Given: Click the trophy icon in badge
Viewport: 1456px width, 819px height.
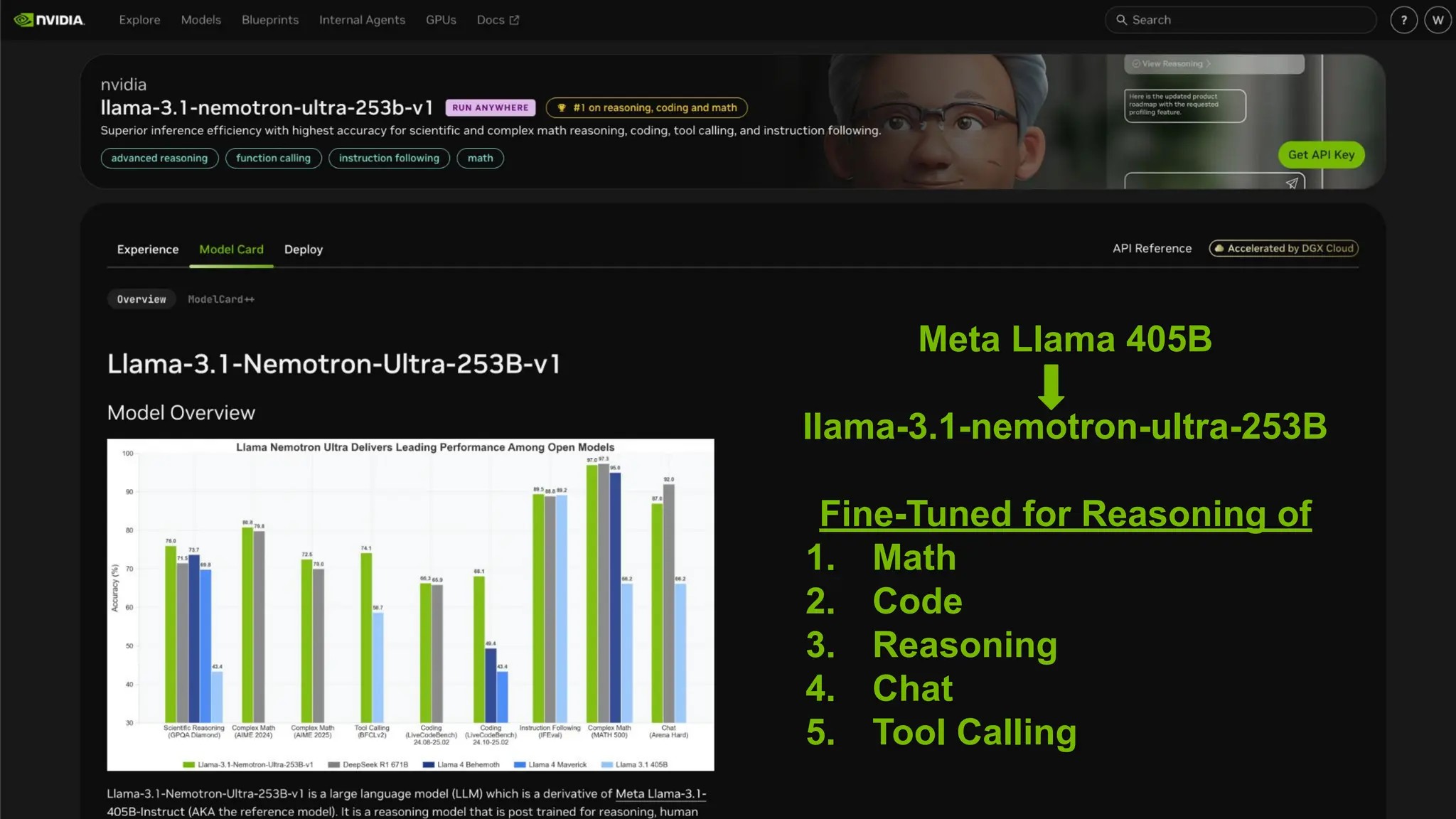Looking at the screenshot, I should pos(562,107).
